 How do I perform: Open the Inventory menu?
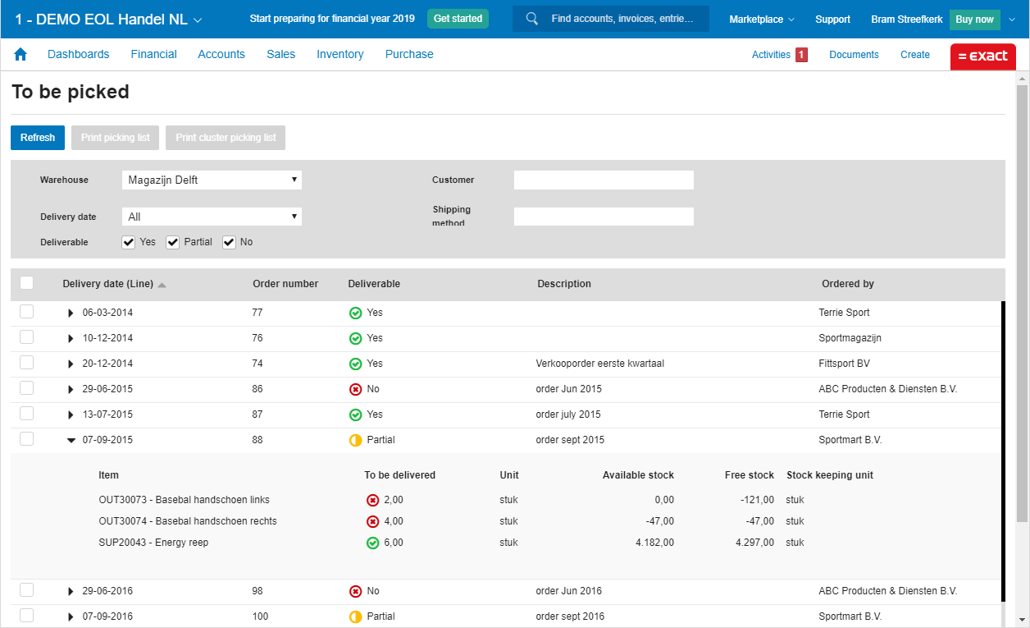coord(340,55)
